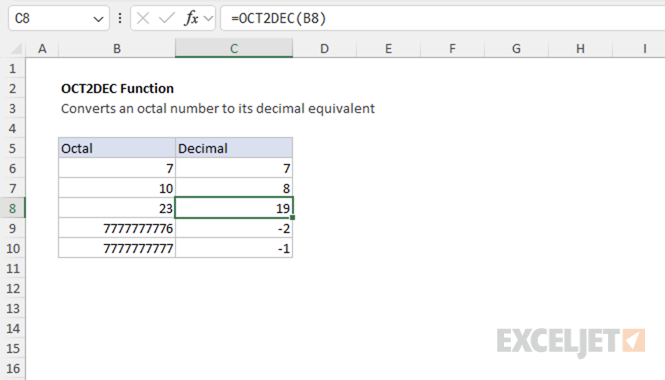The image size is (665, 380).
Task: Select the active cell showing 19
Action: (x=234, y=208)
